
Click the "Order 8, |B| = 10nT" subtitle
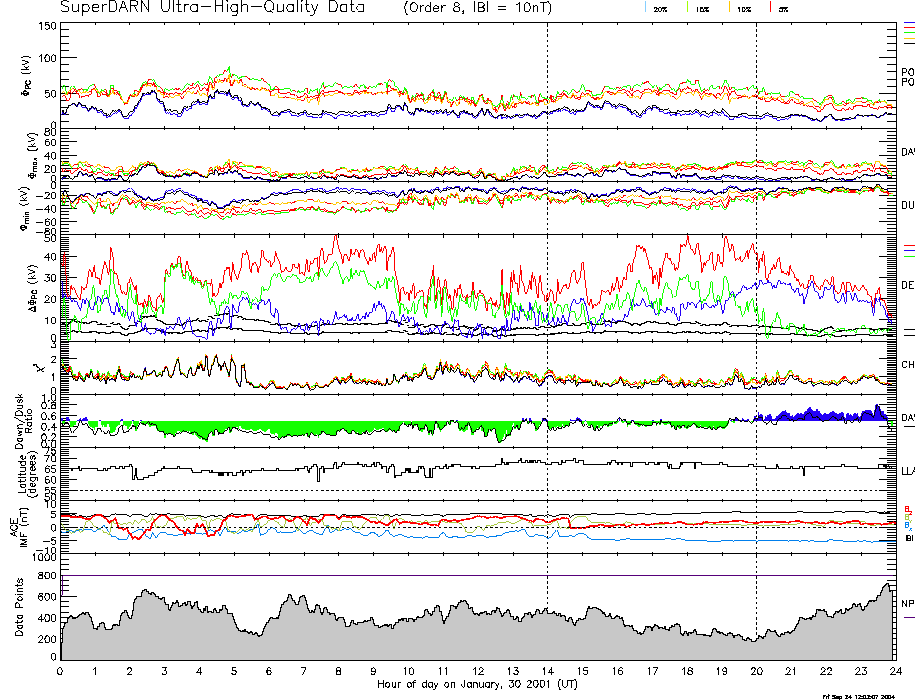(x=476, y=8)
